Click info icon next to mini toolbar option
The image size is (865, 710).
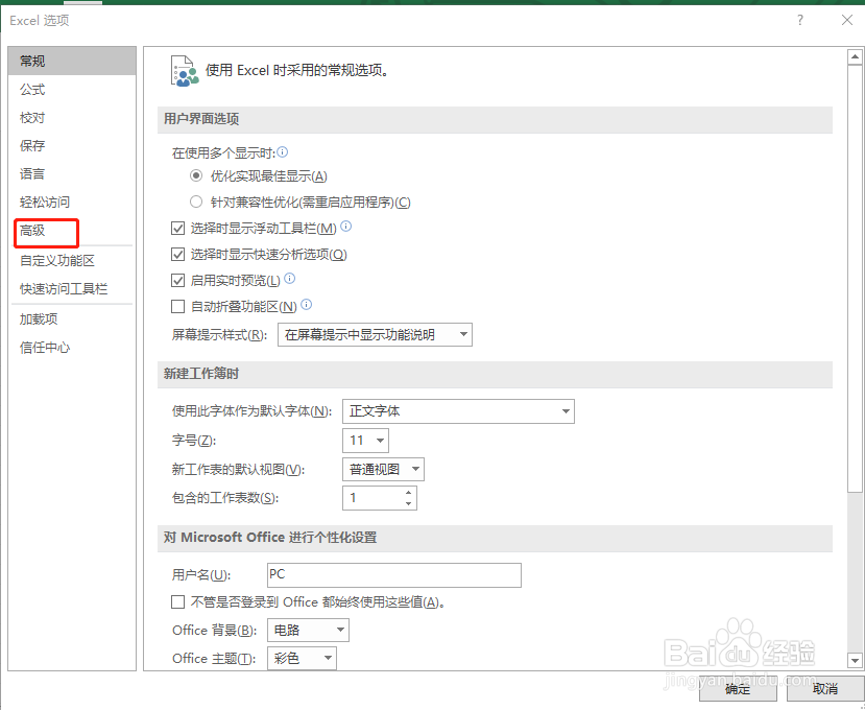346,226
